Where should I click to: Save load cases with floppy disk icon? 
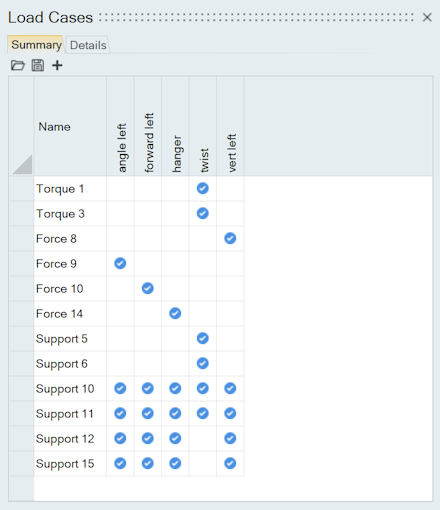click(x=38, y=65)
